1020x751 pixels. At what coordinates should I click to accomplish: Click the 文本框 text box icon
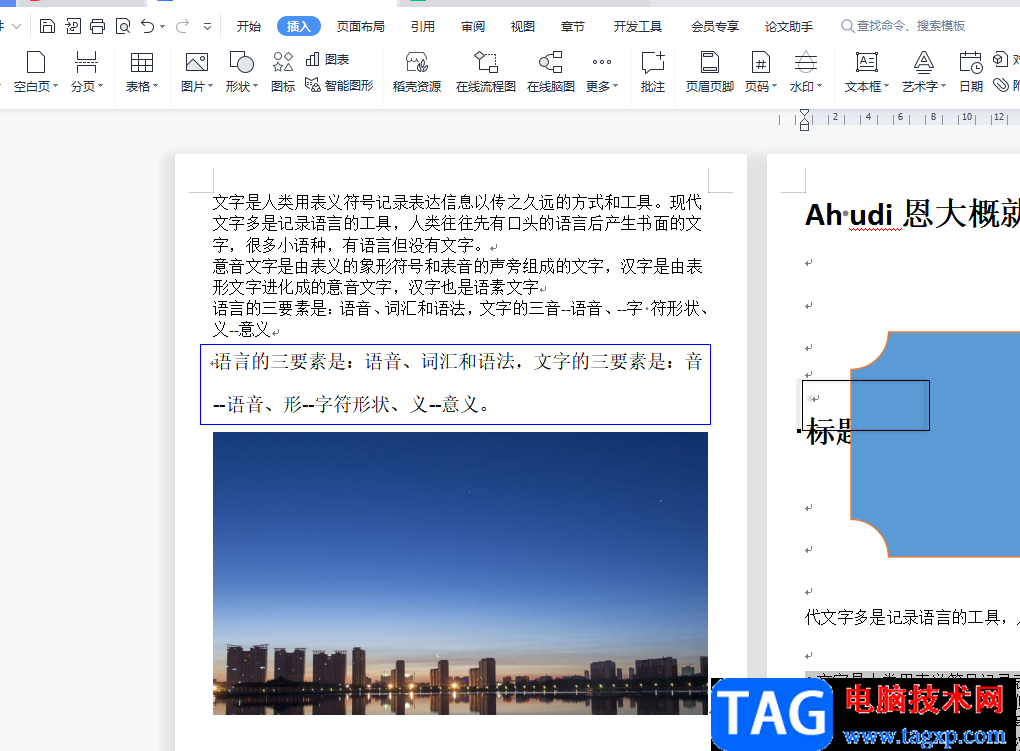(866, 62)
